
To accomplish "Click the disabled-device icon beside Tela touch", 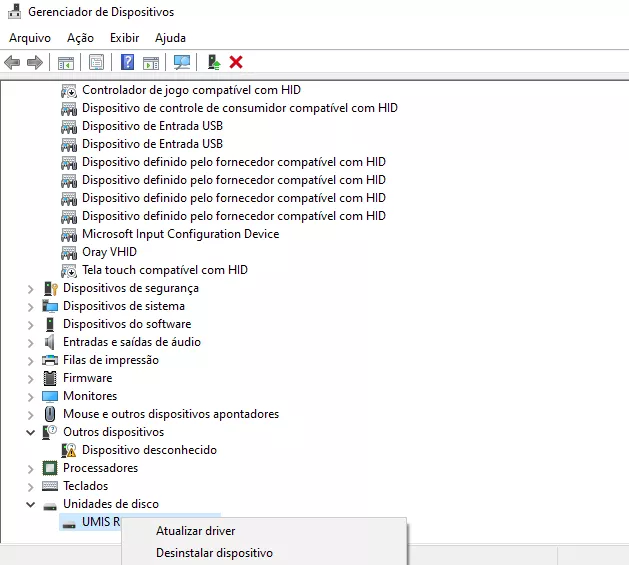I will click(69, 271).
